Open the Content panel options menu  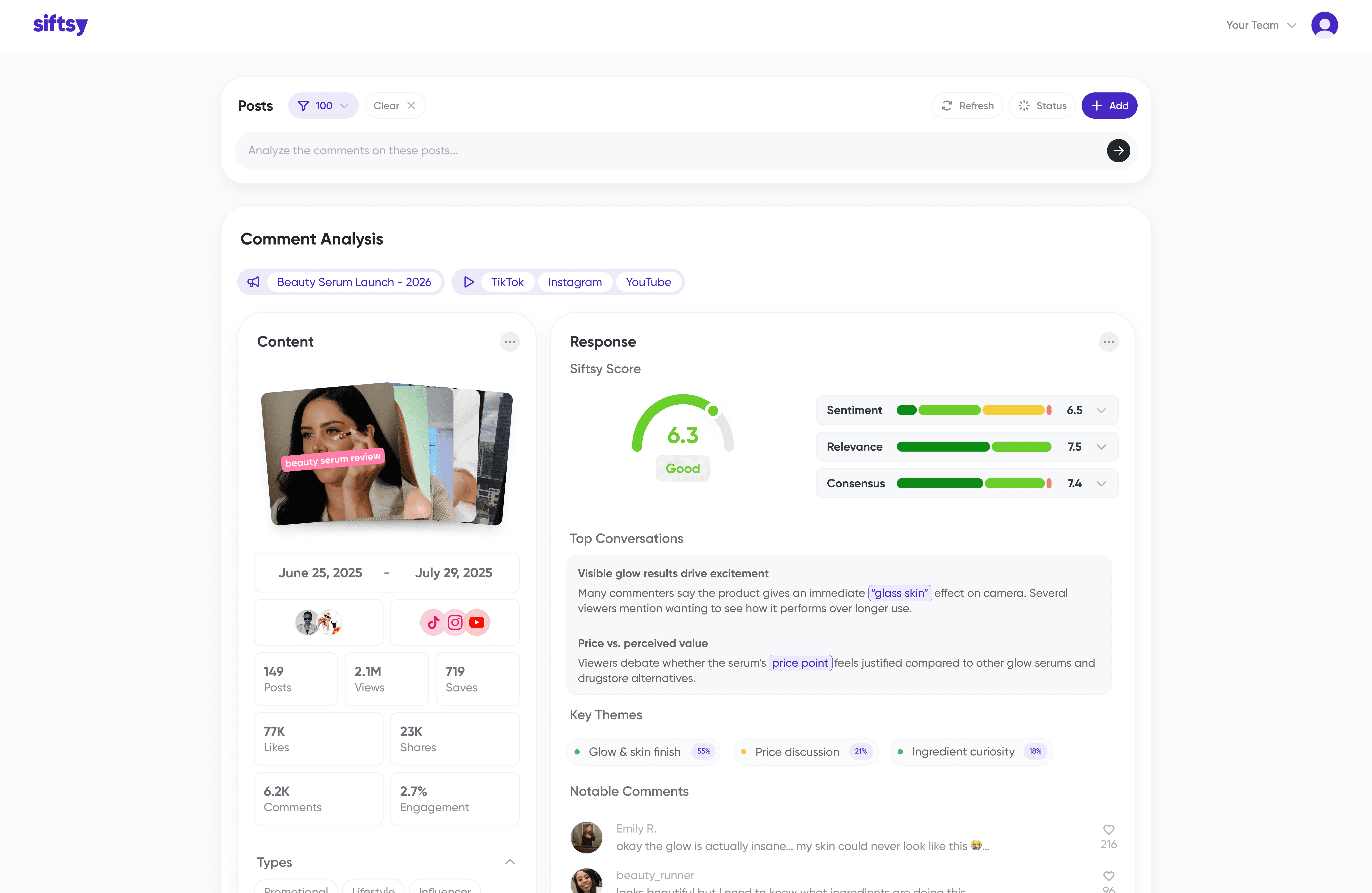coord(509,341)
